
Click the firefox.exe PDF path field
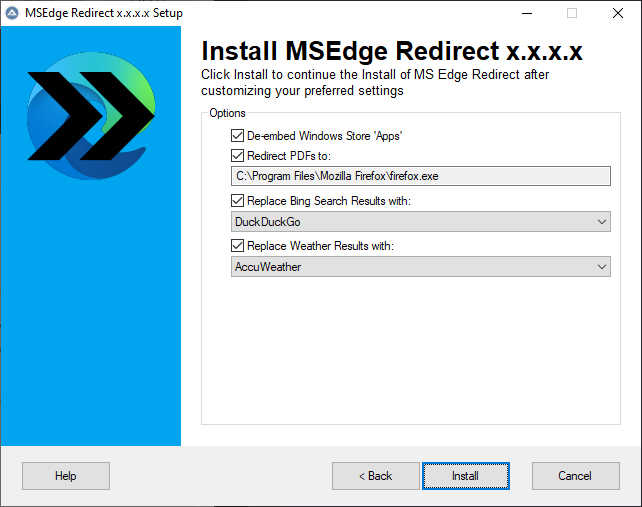[x=420, y=176]
